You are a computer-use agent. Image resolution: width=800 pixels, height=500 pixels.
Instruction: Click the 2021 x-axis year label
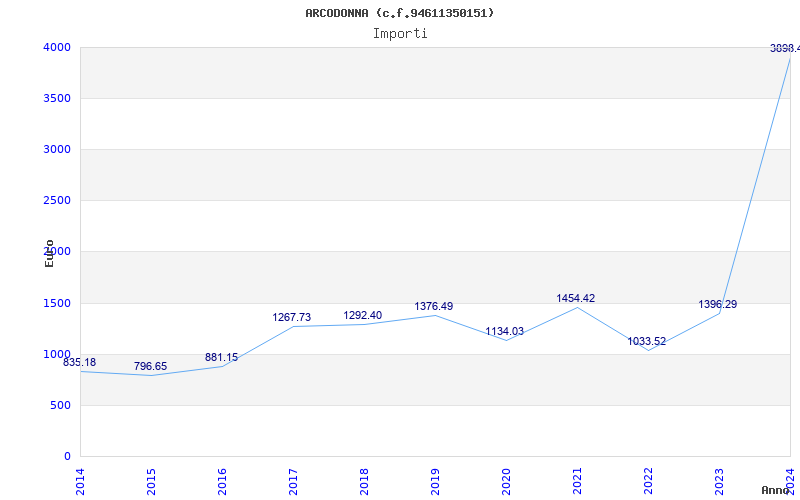click(x=577, y=481)
